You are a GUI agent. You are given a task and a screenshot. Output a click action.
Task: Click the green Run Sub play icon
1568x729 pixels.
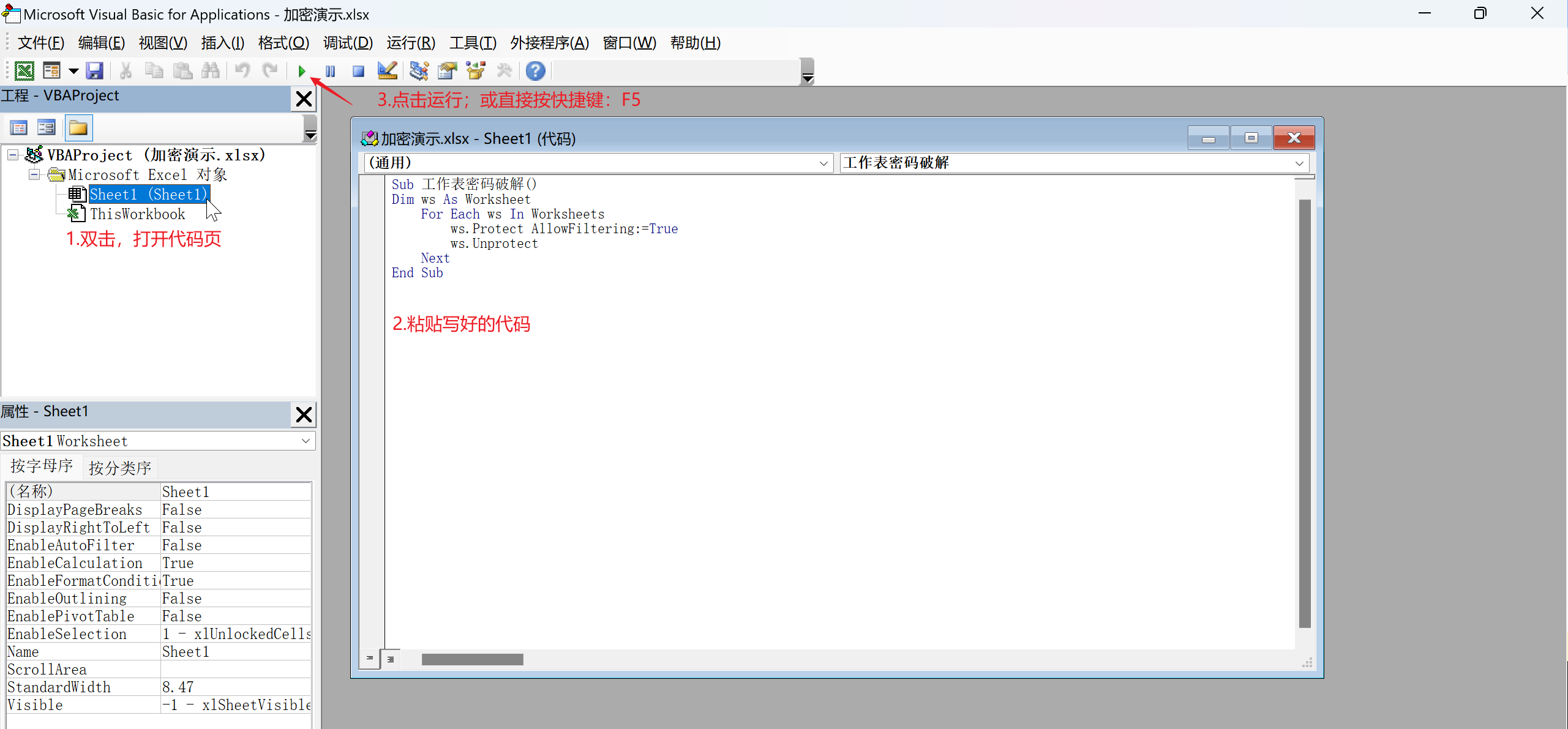click(302, 72)
